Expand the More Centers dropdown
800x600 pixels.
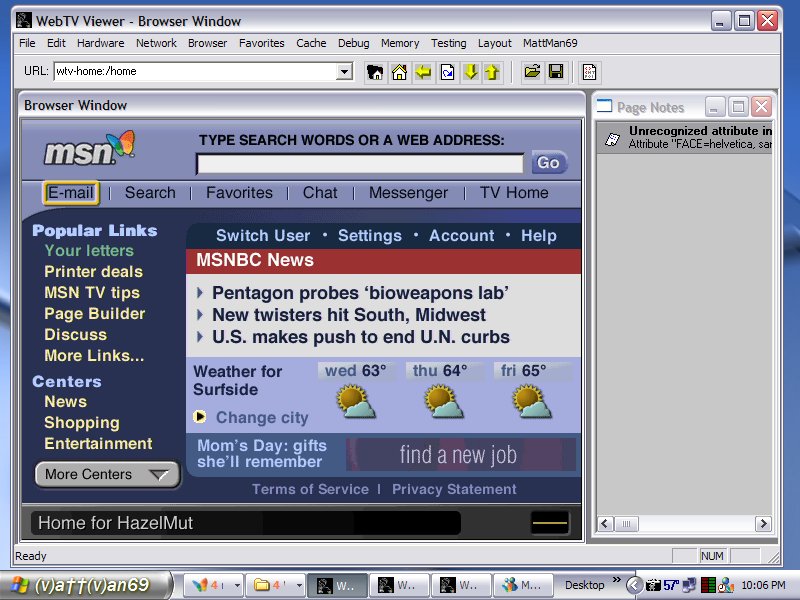pos(107,474)
